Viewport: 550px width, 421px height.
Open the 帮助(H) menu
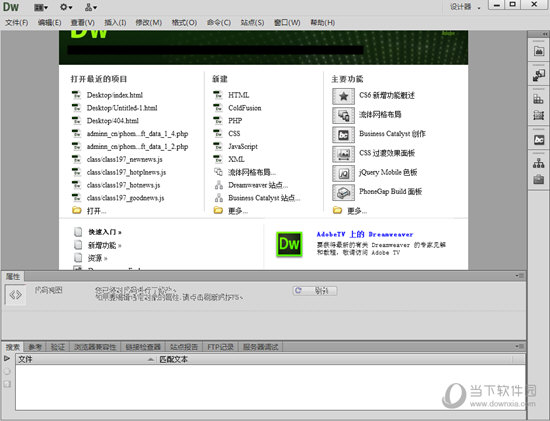(x=323, y=22)
